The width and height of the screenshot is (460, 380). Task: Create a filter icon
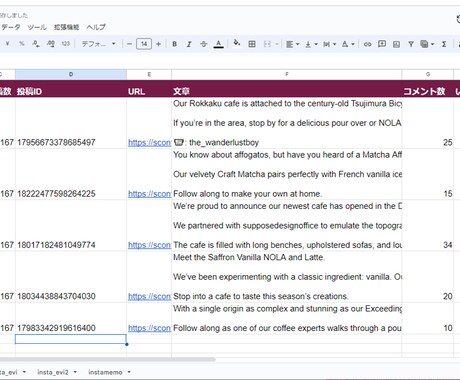[411, 44]
